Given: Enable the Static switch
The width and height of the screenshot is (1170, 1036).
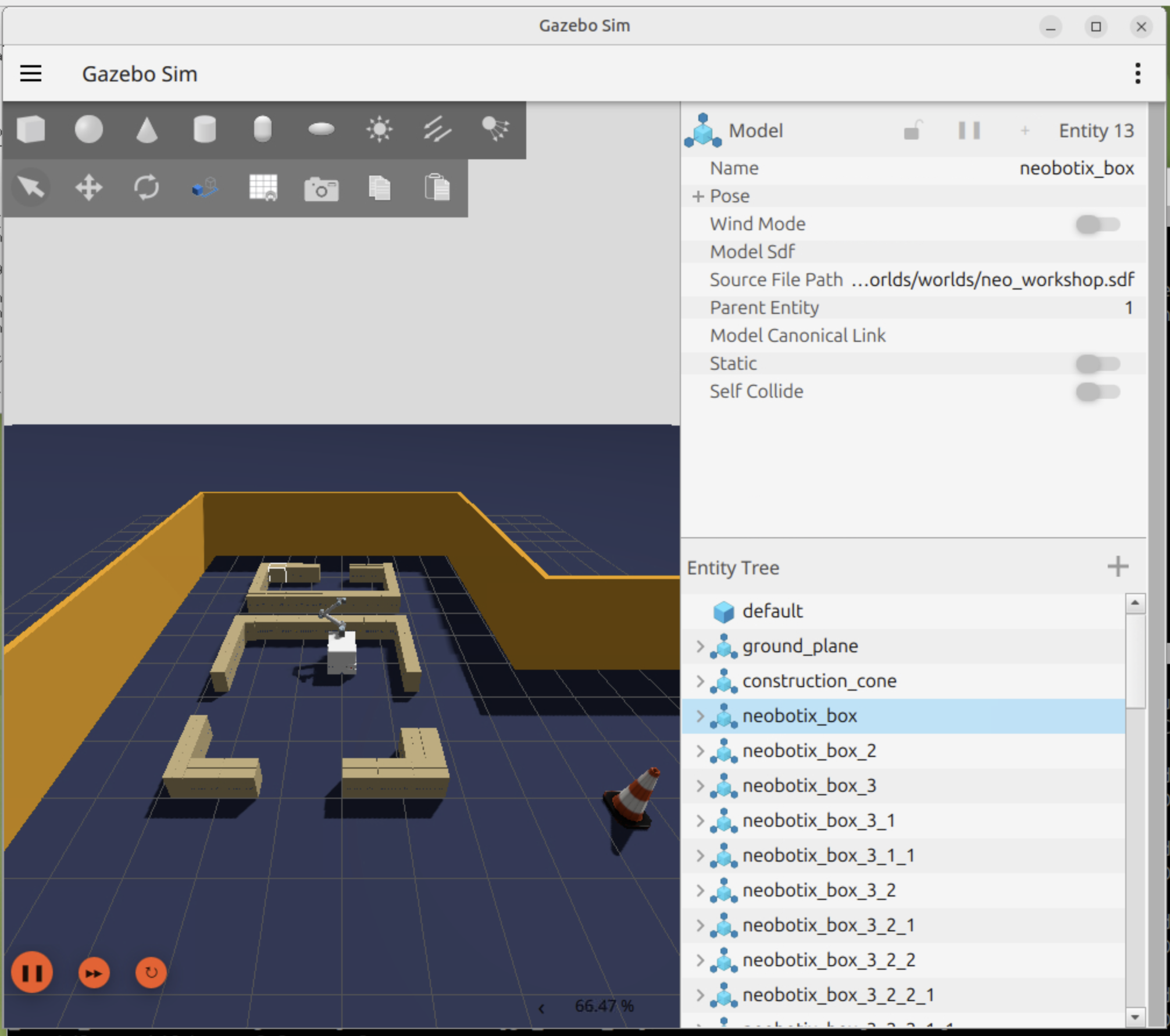Looking at the screenshot, I should pyautogui.click(x=1097, y=364).
